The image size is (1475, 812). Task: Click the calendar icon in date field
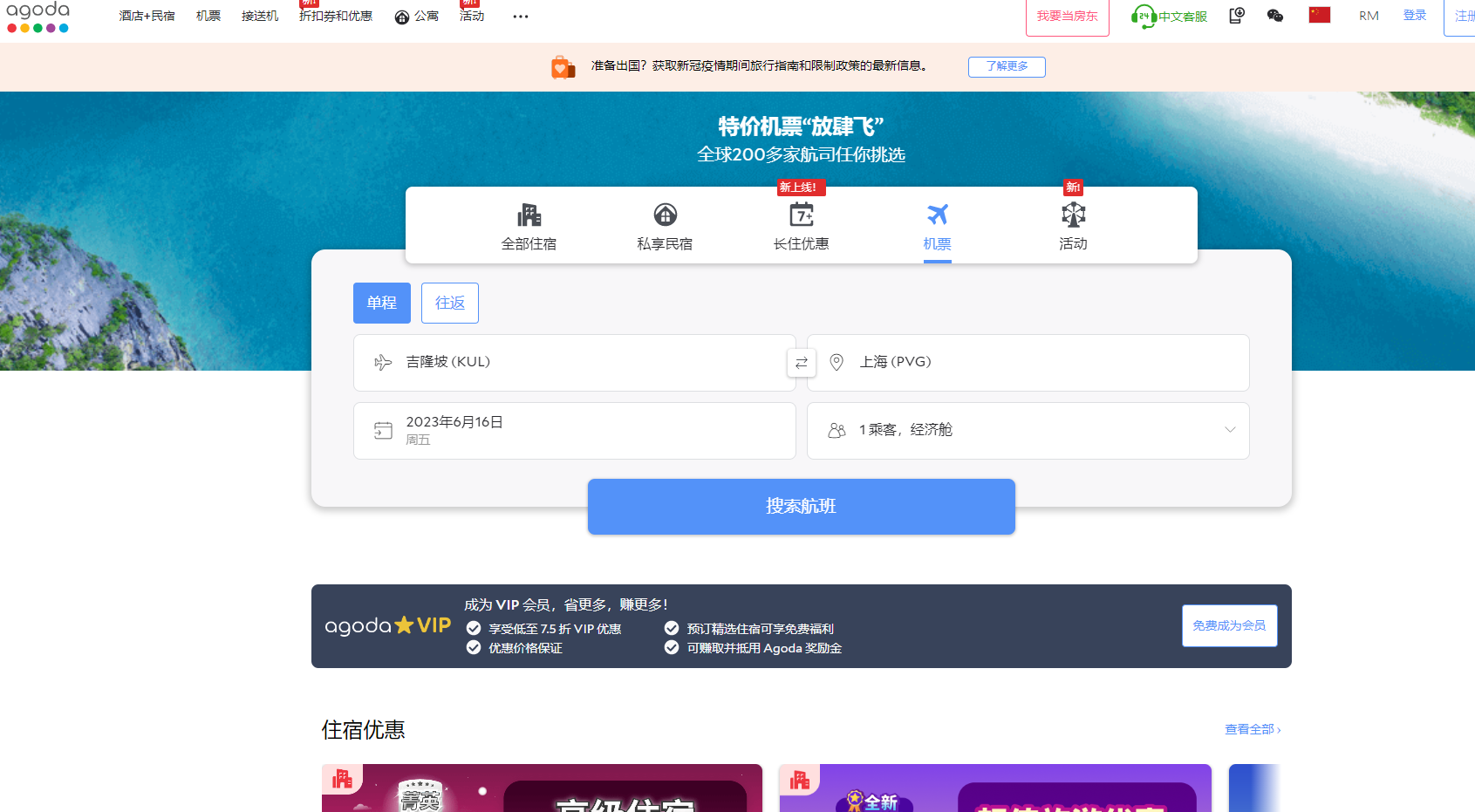click(x=383, y=430)
